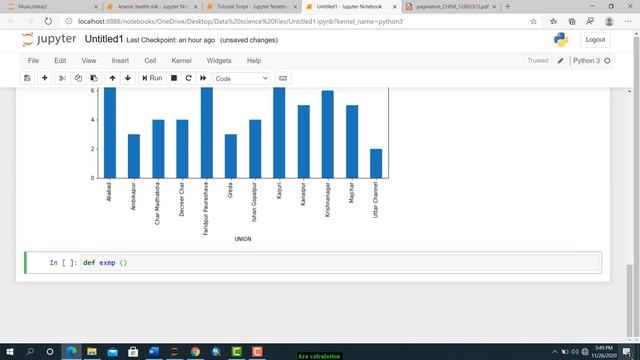The image size is (640, 360).
Task: Open Microsoft Word from the taskbar
Action: click(154, 351)
